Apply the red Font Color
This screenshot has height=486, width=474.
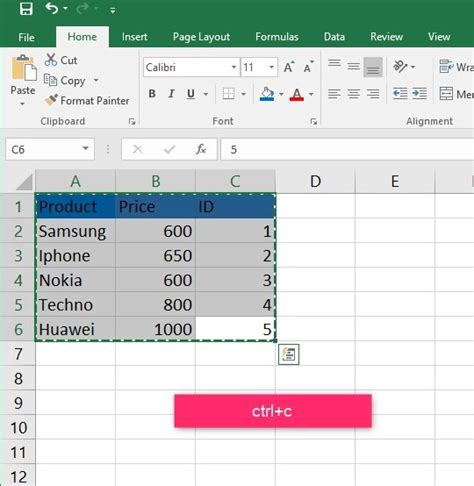(297, 94)
